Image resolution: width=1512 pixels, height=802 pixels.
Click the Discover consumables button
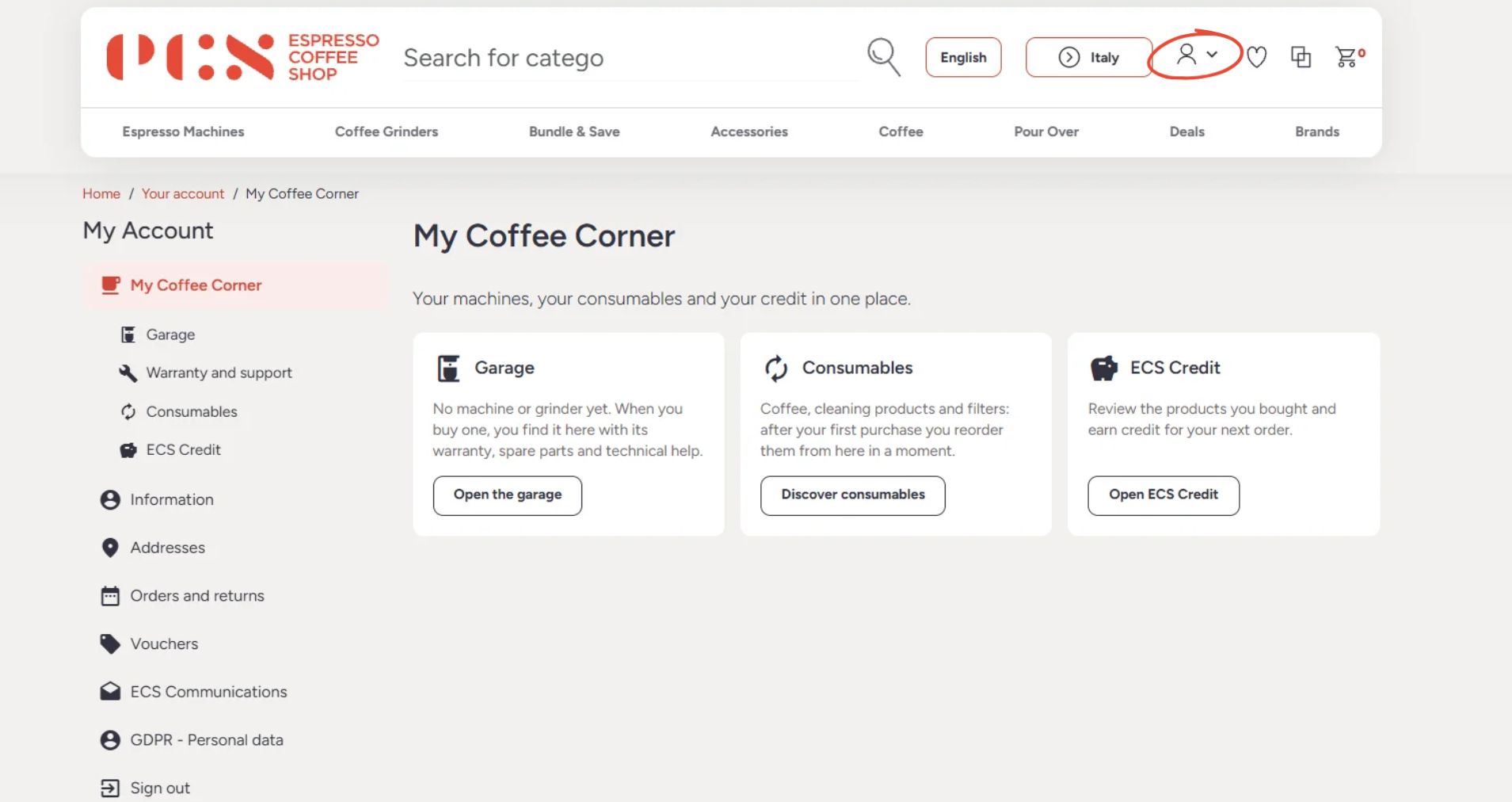click(x=853, y=495)
